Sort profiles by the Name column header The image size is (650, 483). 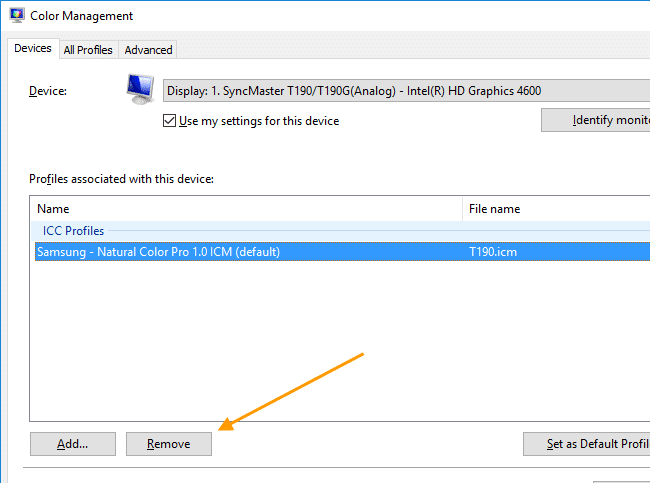246,209
